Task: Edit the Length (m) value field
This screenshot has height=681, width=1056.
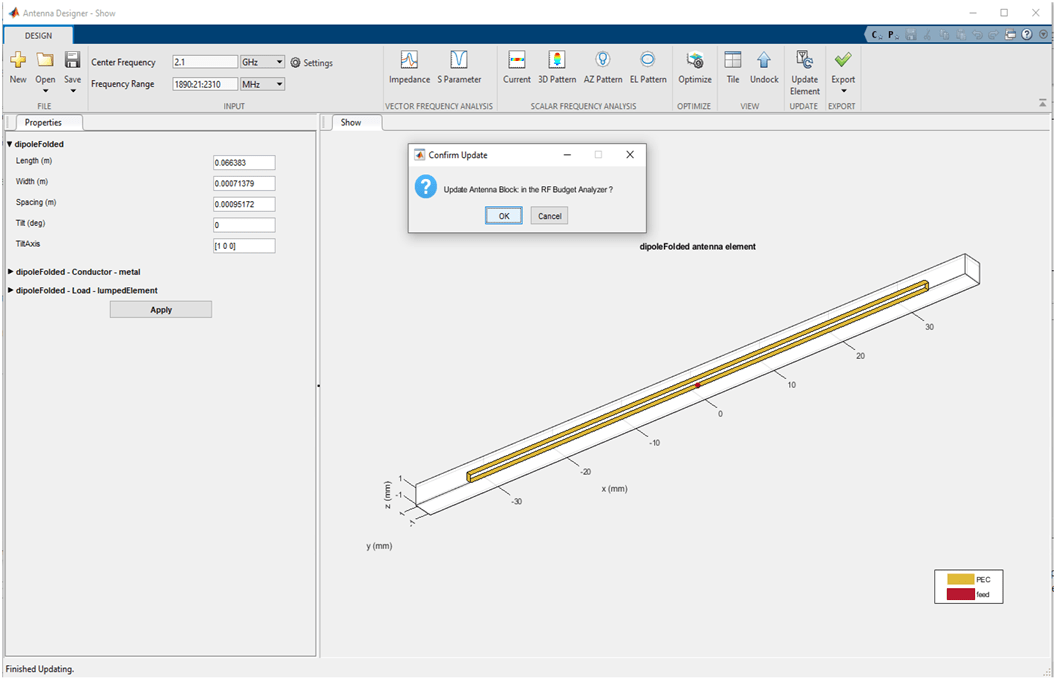Action: coord(244,162)
